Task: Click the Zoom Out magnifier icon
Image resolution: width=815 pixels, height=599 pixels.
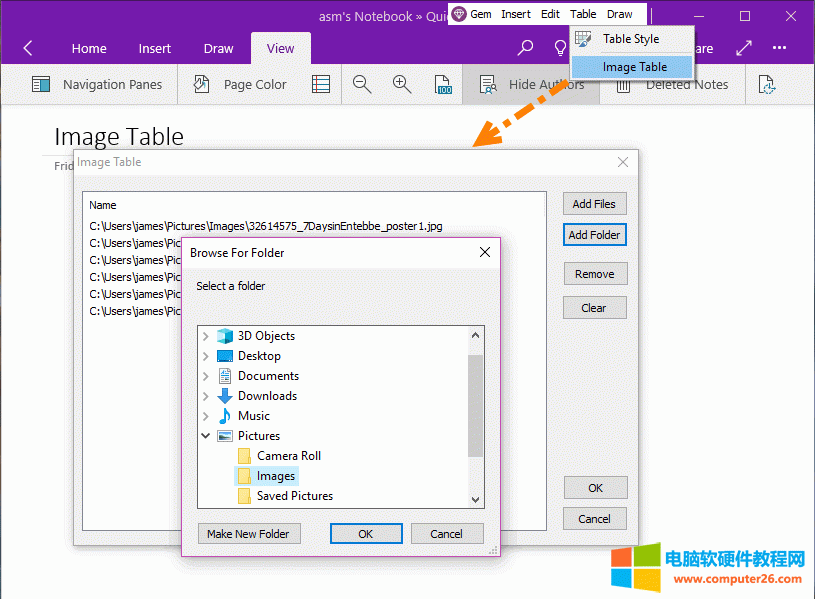Action: click(x=362, y=85)
